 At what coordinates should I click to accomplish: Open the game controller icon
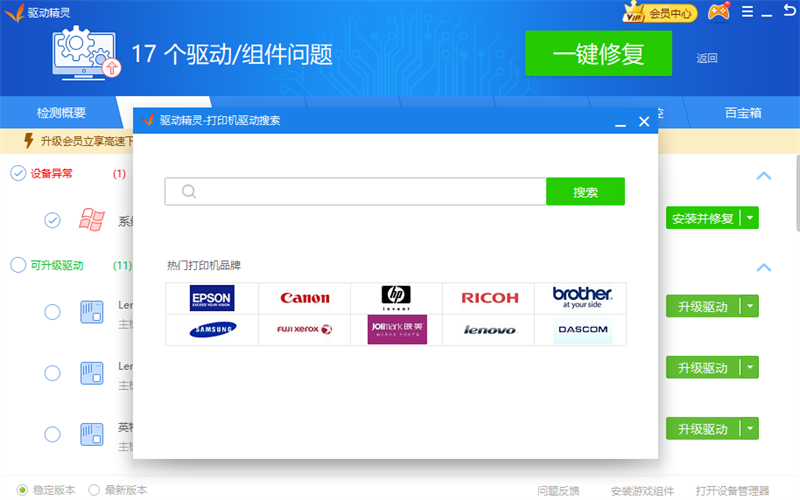coord(718,12)
